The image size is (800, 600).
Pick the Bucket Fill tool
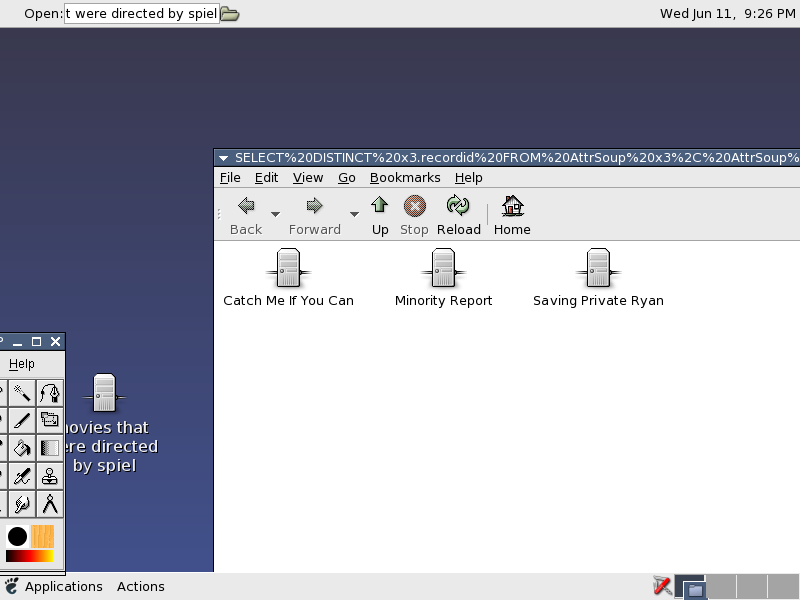22,448
